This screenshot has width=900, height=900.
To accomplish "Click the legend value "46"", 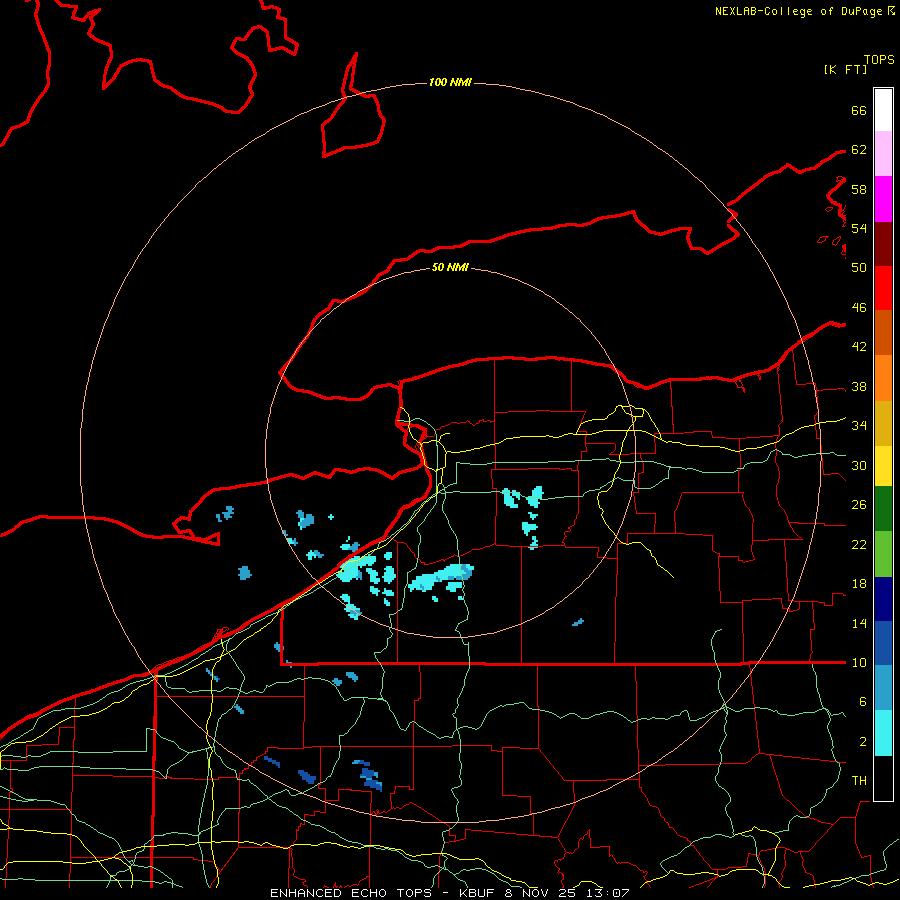I will tap(859, 308).
